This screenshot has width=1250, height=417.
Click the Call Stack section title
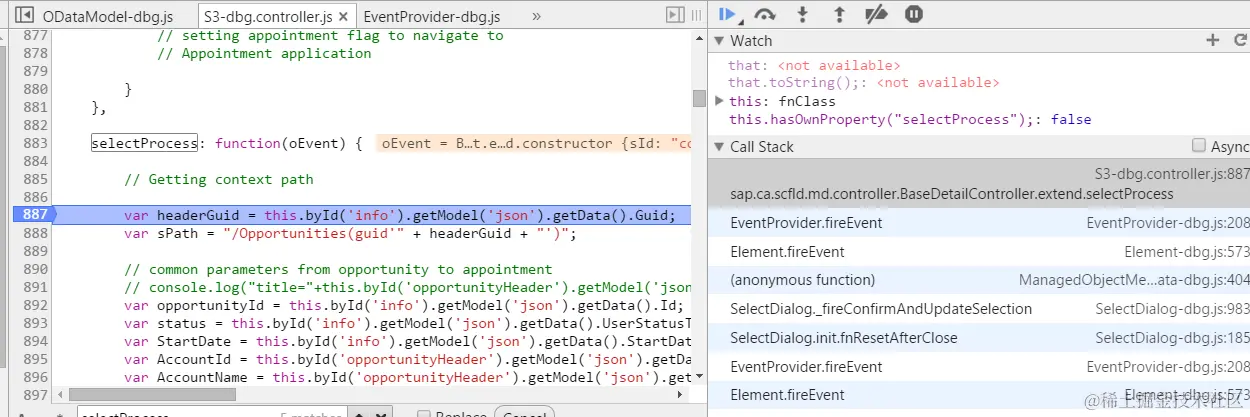[762, 147]
